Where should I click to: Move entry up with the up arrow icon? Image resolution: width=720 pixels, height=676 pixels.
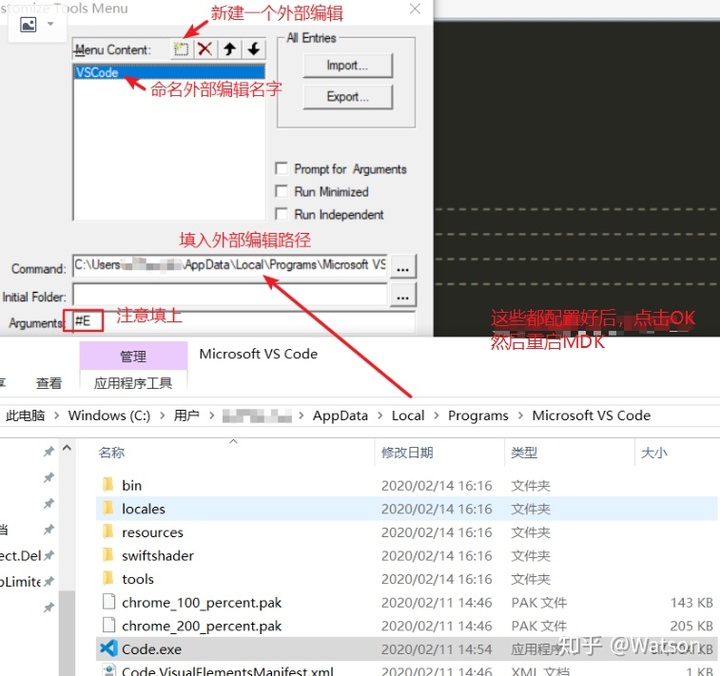coord(230,49)
